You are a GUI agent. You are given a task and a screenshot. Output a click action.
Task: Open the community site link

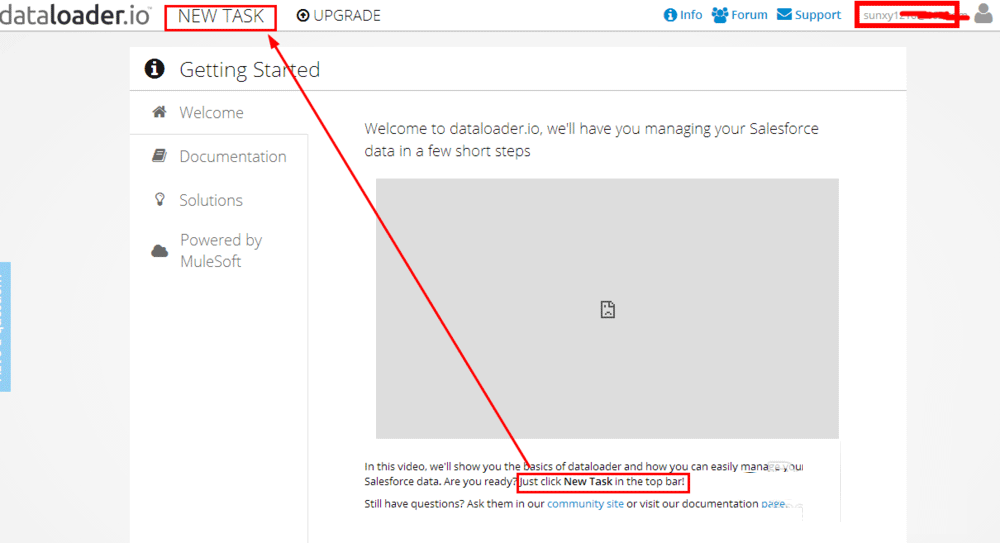point(585,503)
